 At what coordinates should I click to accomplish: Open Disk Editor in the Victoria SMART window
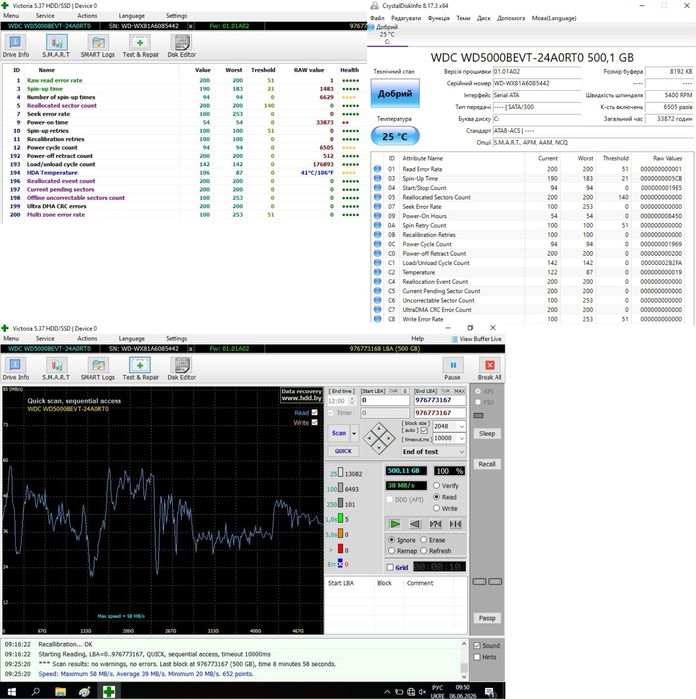181,46
